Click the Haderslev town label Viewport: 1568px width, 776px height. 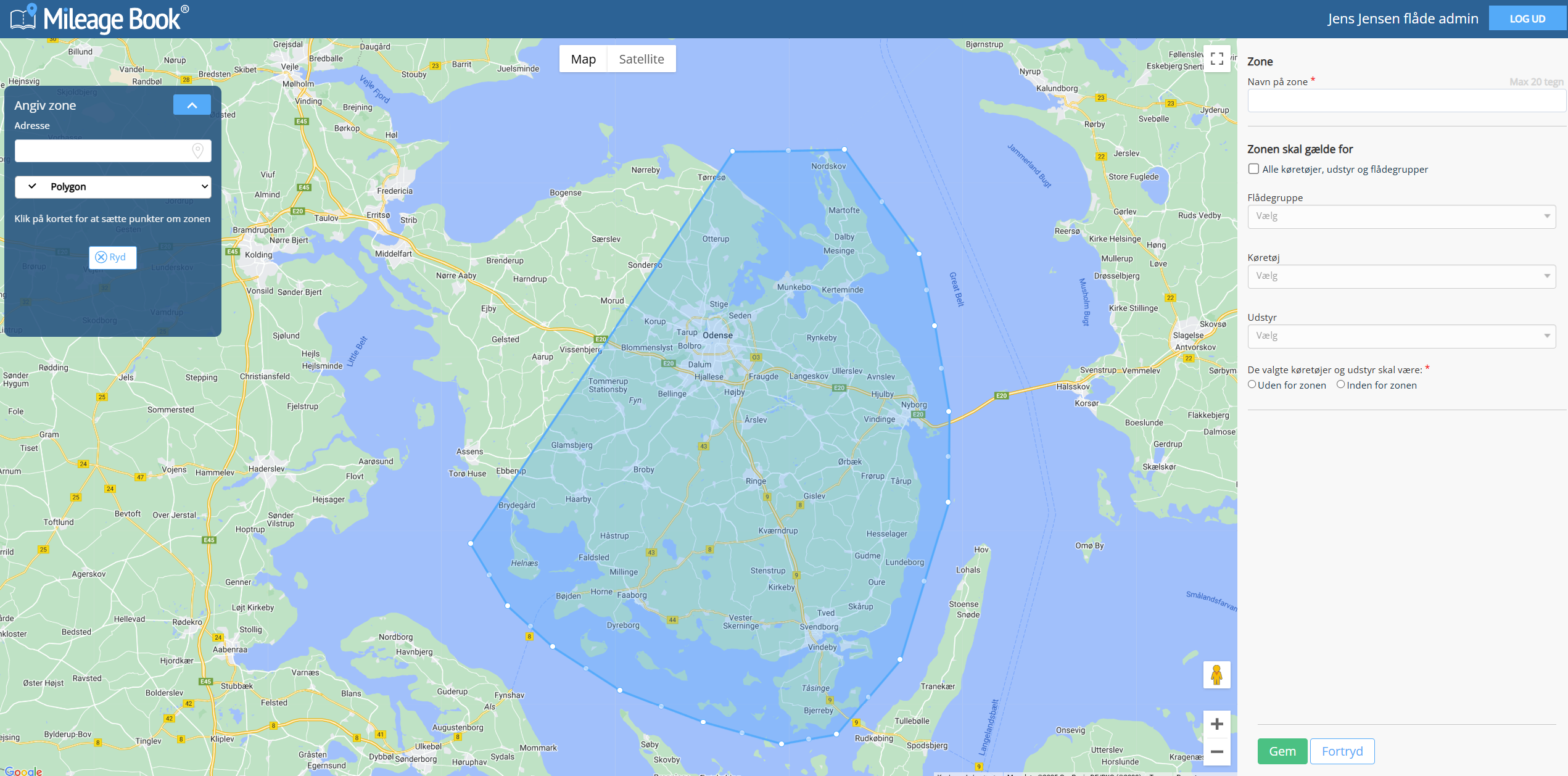tap(266, 469)
